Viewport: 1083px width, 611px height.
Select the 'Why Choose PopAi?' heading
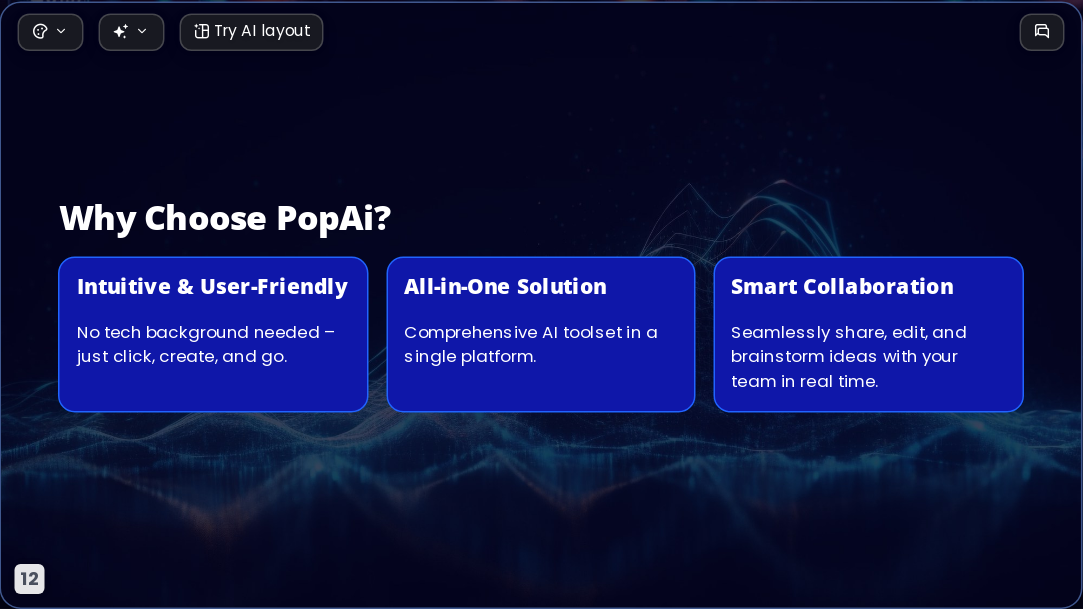tap(225, 219)
